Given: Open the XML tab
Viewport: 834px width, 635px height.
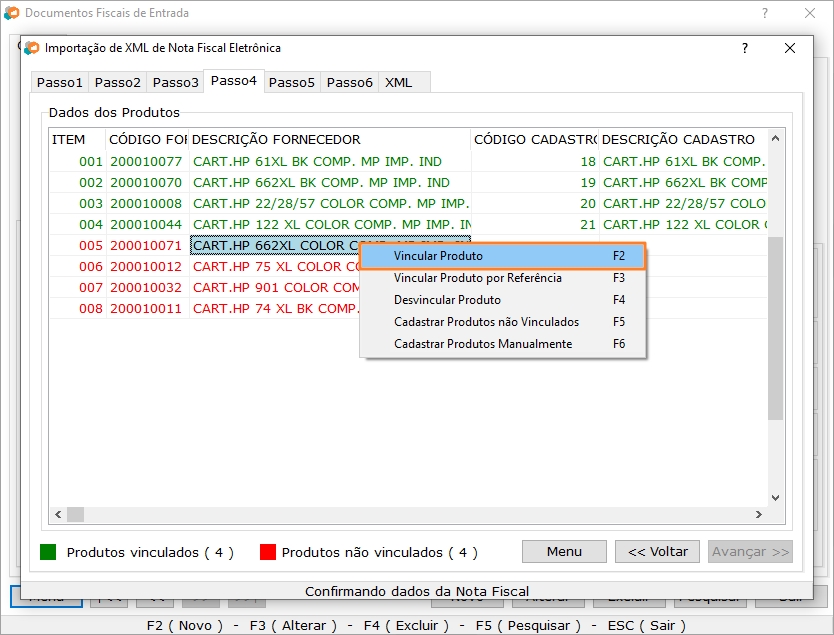Looking at the screenshot, I should (x=399, y=82).
